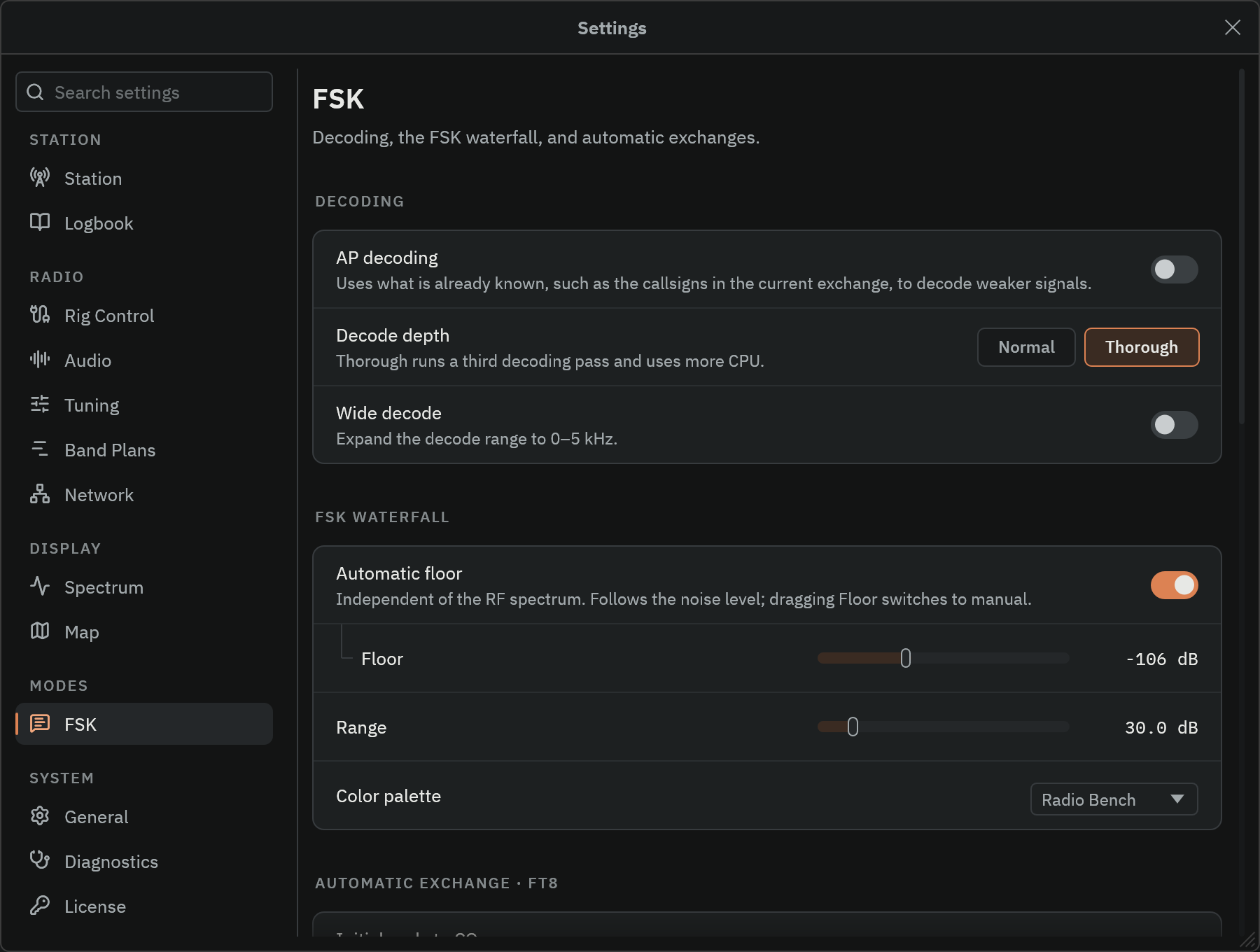Screen dimensions: 1260x952
Task: Focus the Search settings field
Action: click(144, 92)
